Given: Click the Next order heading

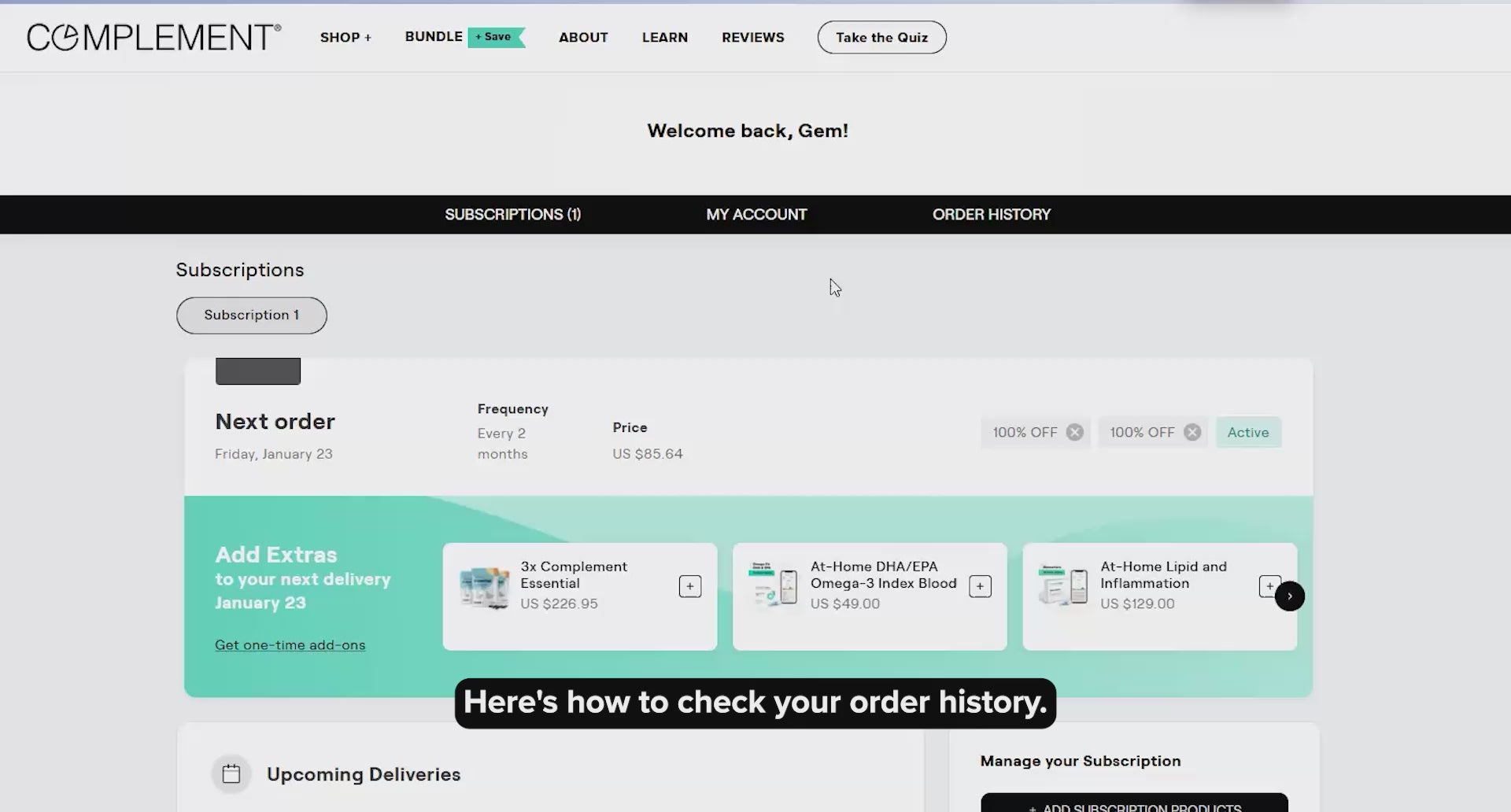Looking at the screenshot, I should (x=275, y=422).
